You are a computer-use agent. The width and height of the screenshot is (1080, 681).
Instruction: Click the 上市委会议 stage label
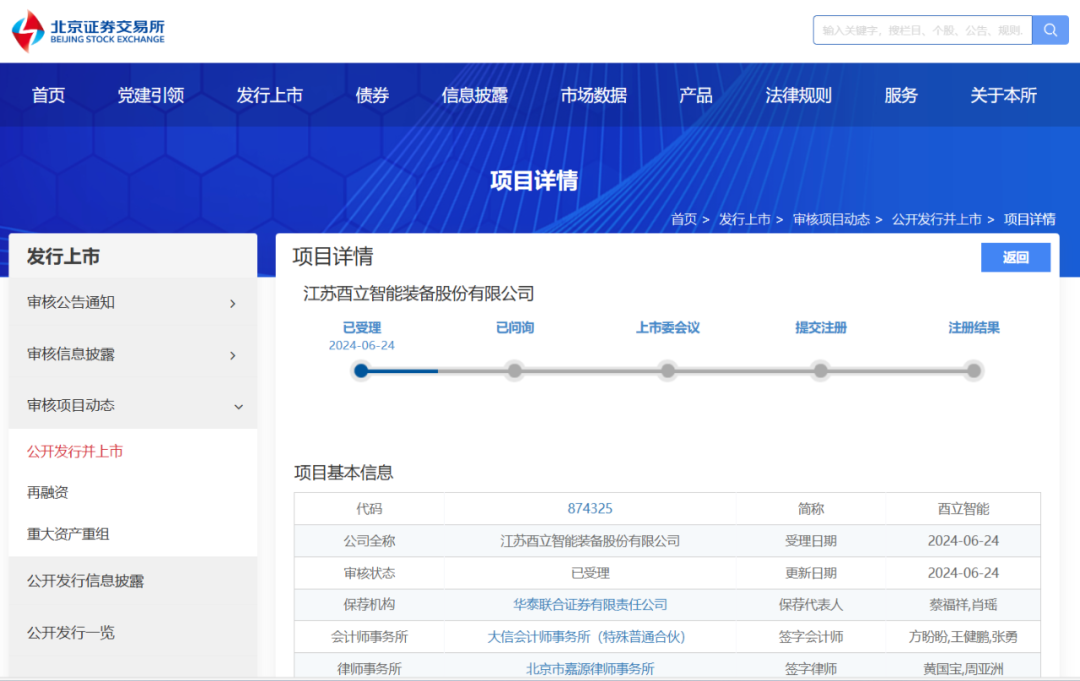pos(667,328)
